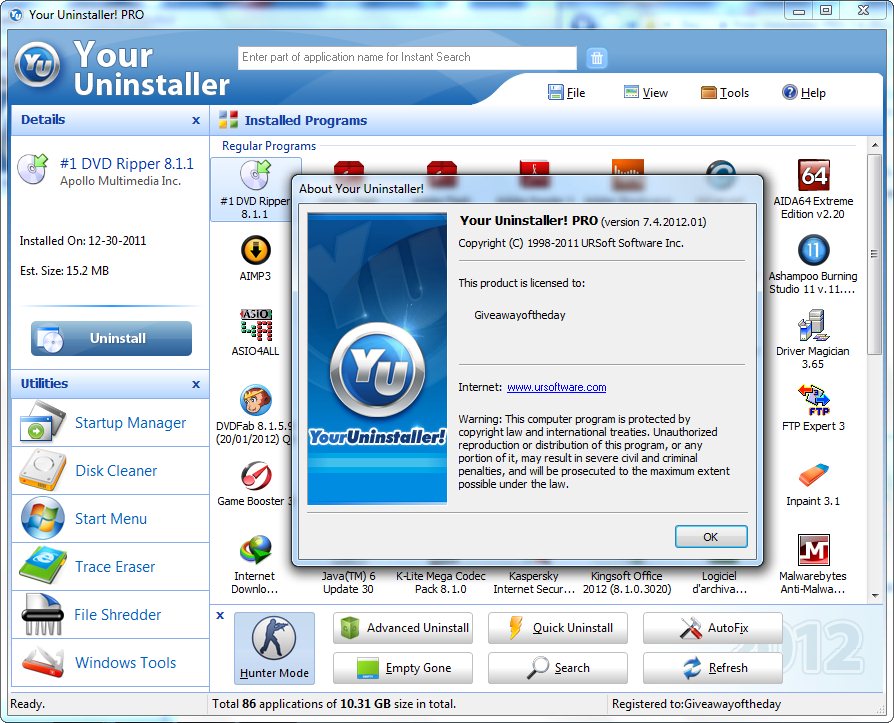Viewport: 894px width, 723px height.
Task: Close the bottom toolbar panel
Action: (220, 615)
